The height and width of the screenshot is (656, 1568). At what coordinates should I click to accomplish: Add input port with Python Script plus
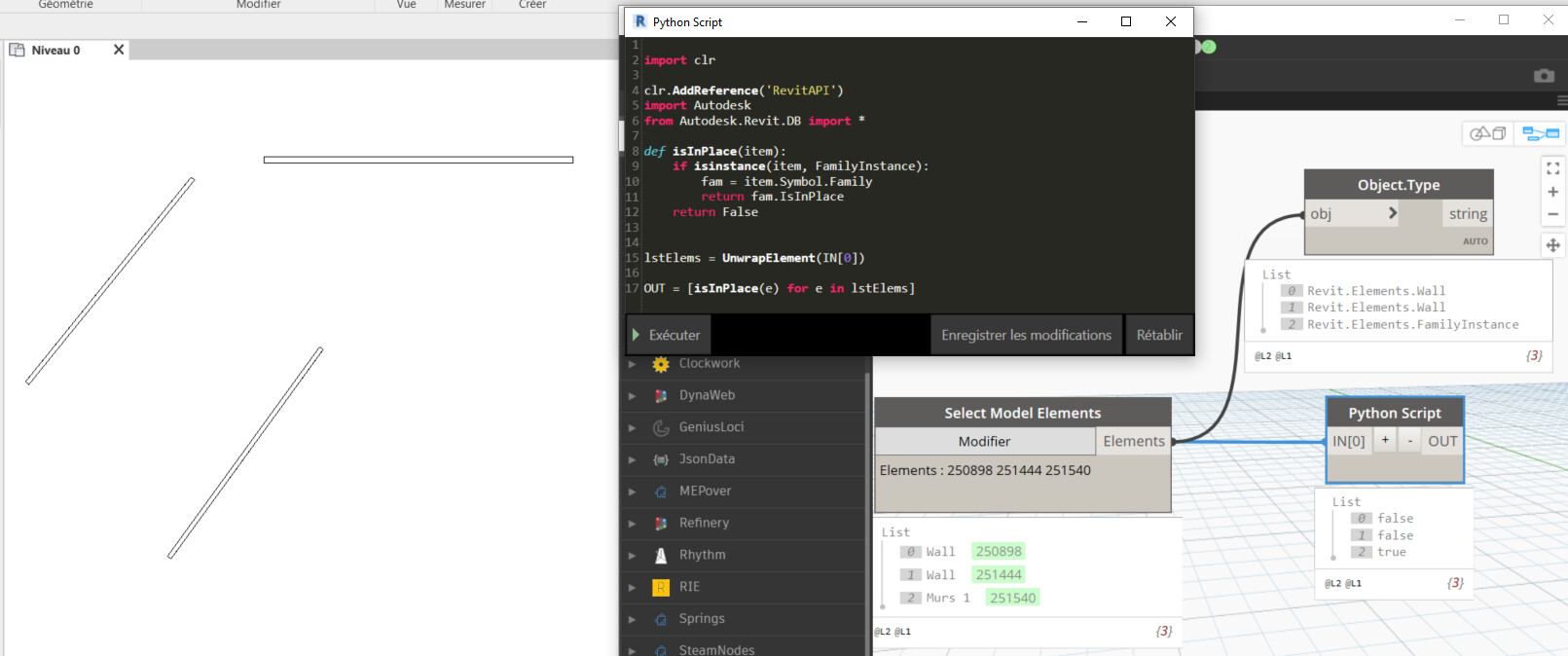(1384, 441)
